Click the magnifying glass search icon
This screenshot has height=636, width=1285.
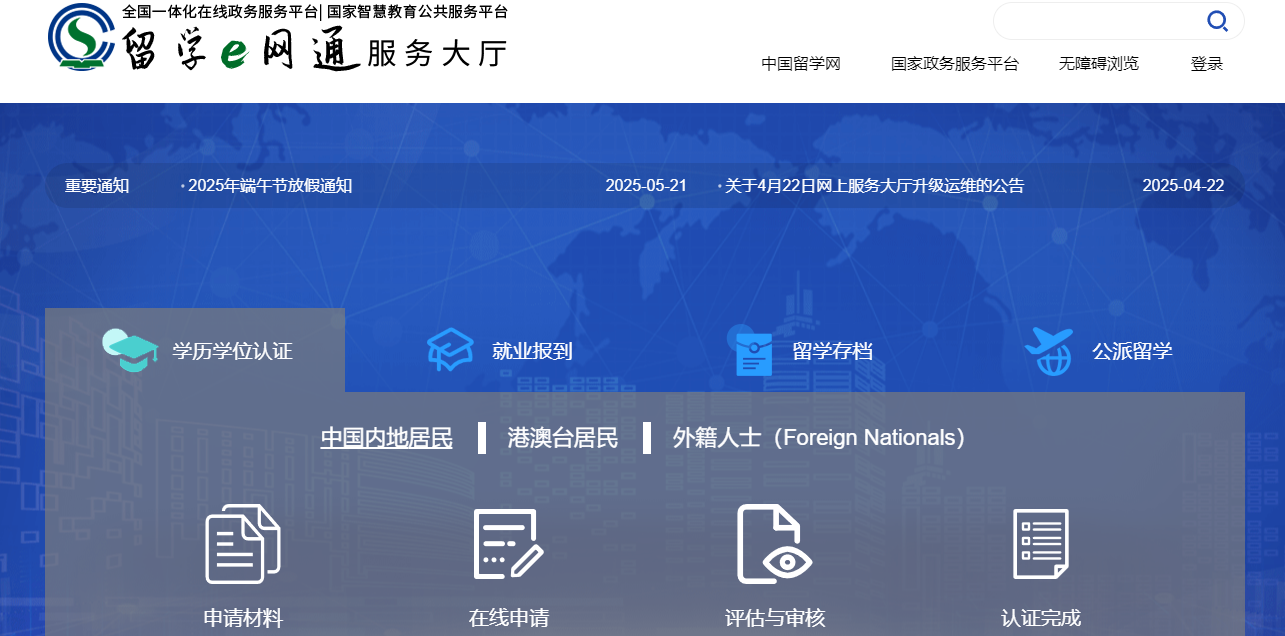click(1217, 21)
